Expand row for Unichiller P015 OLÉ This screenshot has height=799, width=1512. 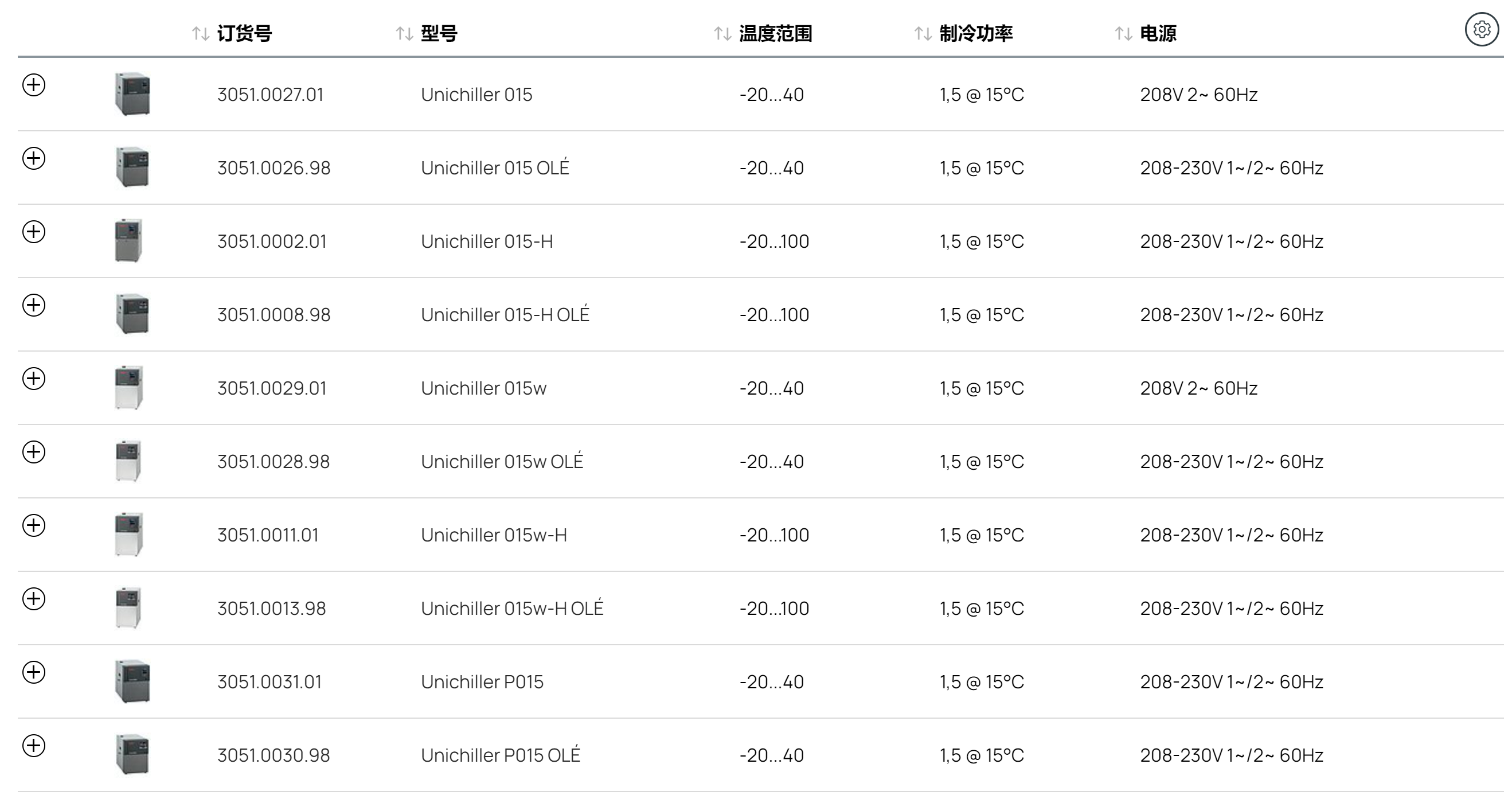[33, 745]
